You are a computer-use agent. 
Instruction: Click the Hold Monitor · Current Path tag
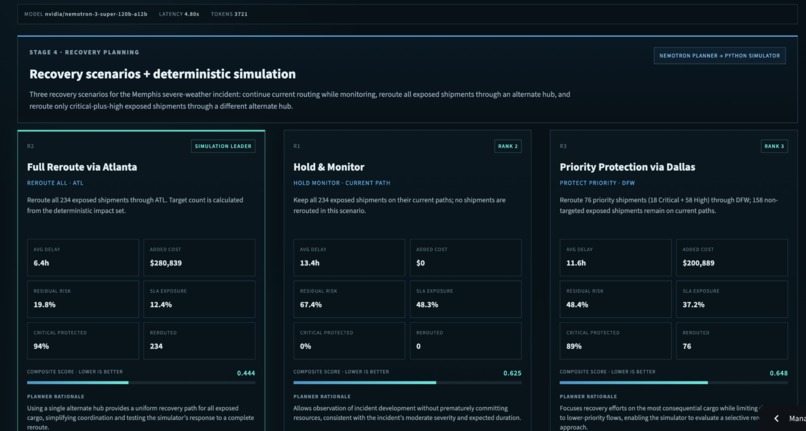342,183
